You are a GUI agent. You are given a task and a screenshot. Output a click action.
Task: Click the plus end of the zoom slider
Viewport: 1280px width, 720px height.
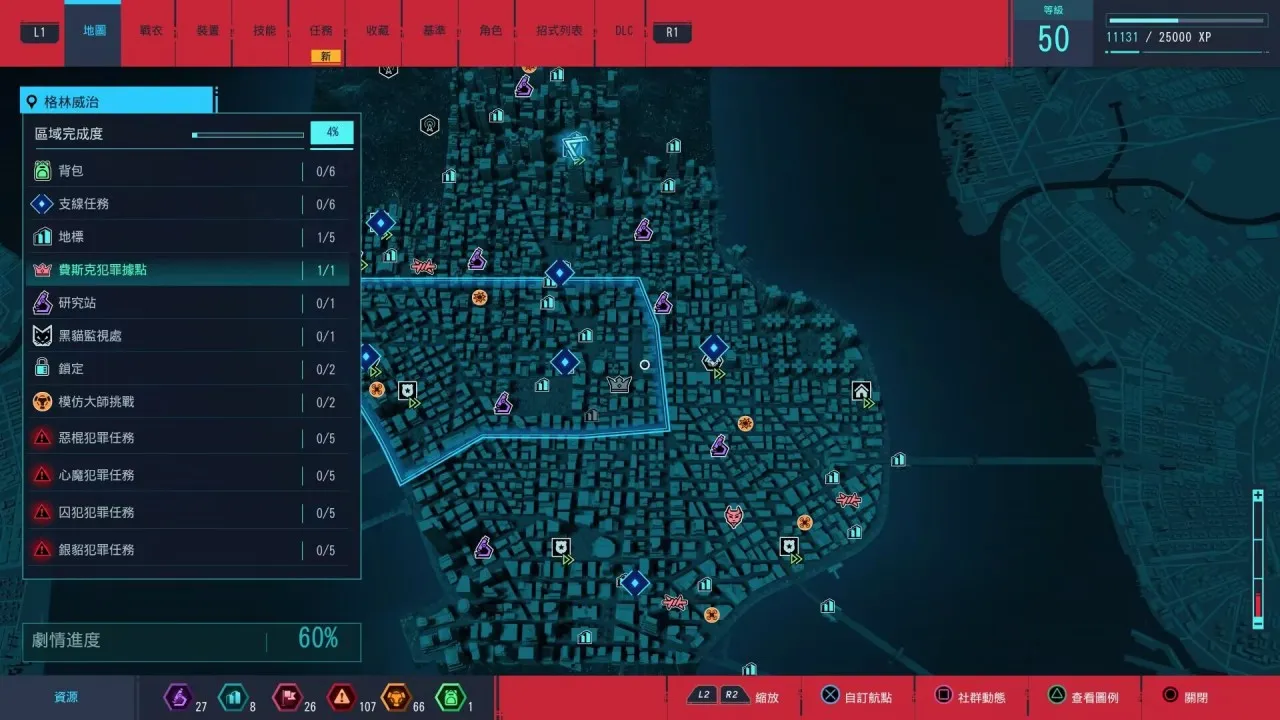[x=1258, y=496]
